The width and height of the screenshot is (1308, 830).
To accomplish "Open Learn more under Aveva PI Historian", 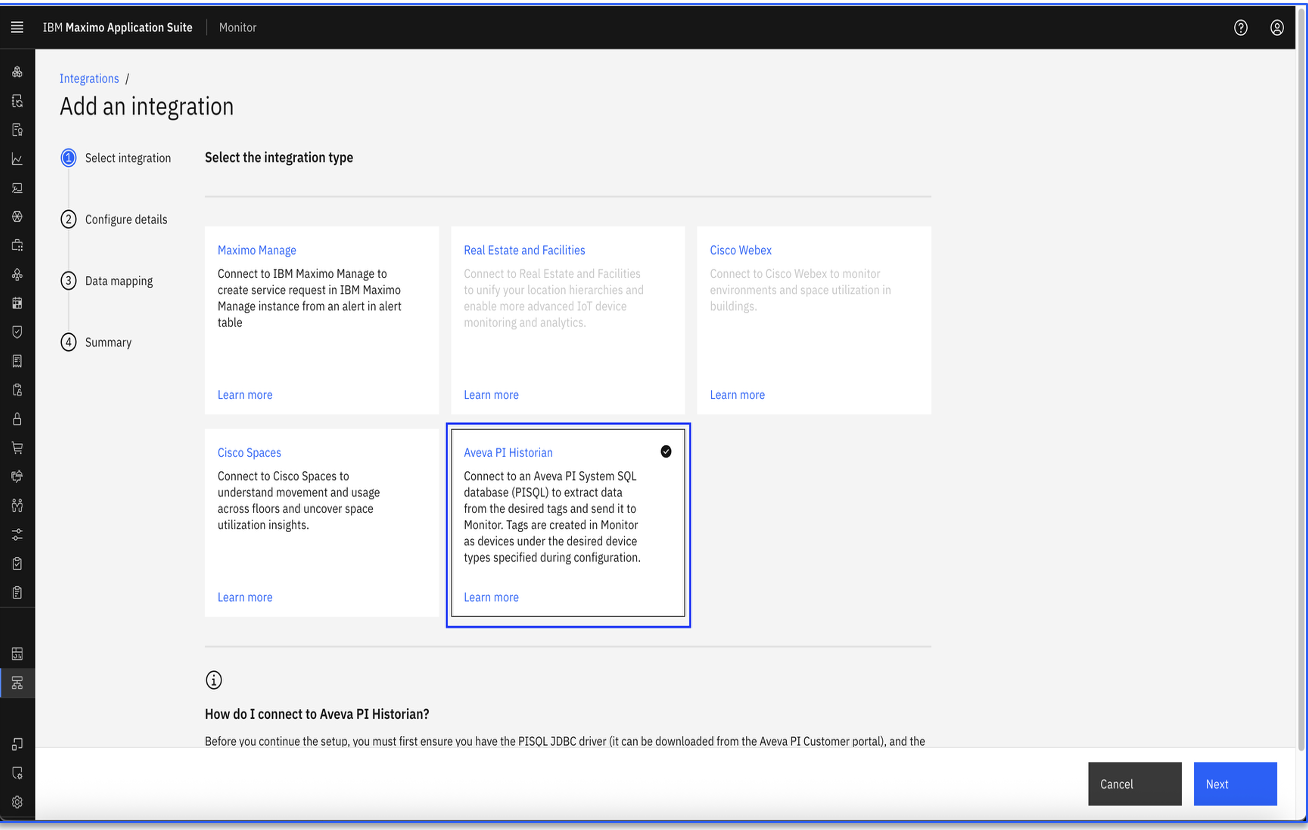I will pos(491,597).
